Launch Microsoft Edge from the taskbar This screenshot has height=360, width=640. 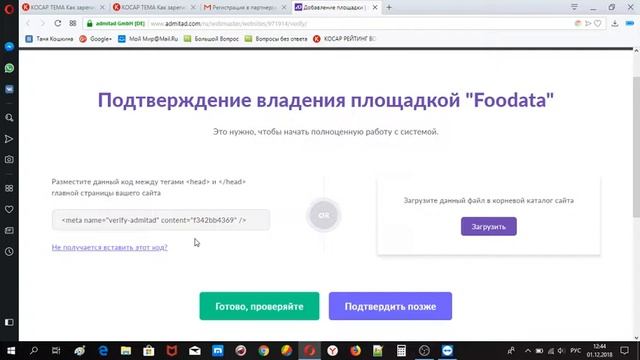pyautogui.click(x=103, y=351)
